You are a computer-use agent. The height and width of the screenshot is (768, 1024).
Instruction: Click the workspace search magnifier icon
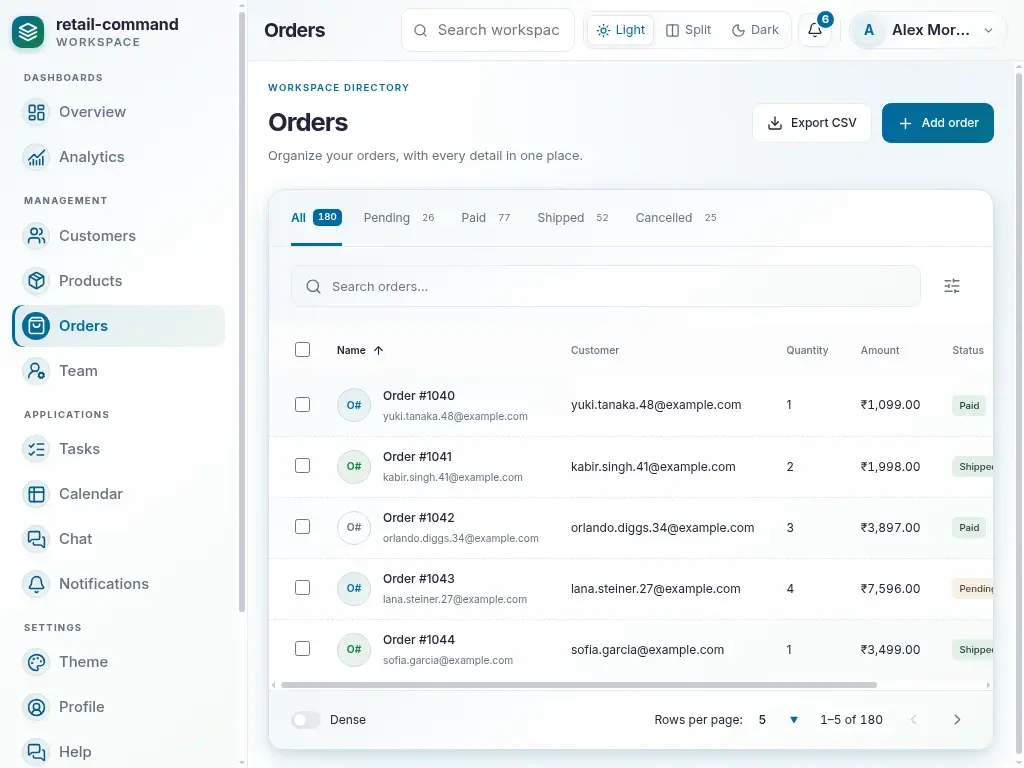[421, 31]
